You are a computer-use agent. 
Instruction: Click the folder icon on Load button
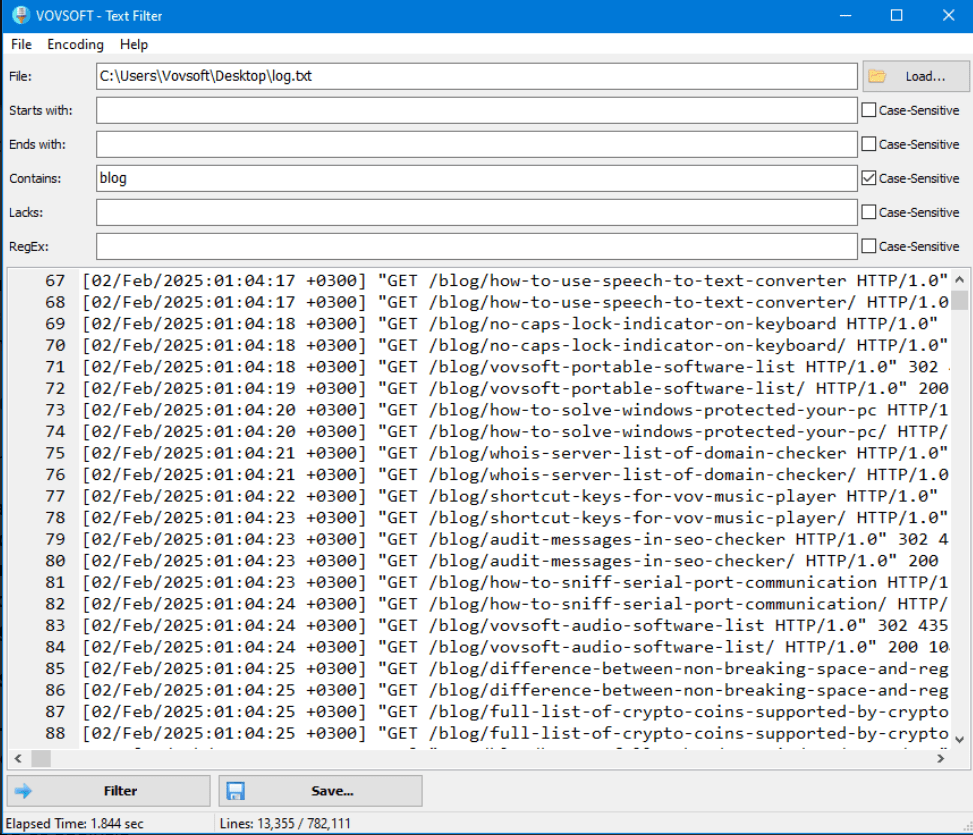(x=877, y=76)
